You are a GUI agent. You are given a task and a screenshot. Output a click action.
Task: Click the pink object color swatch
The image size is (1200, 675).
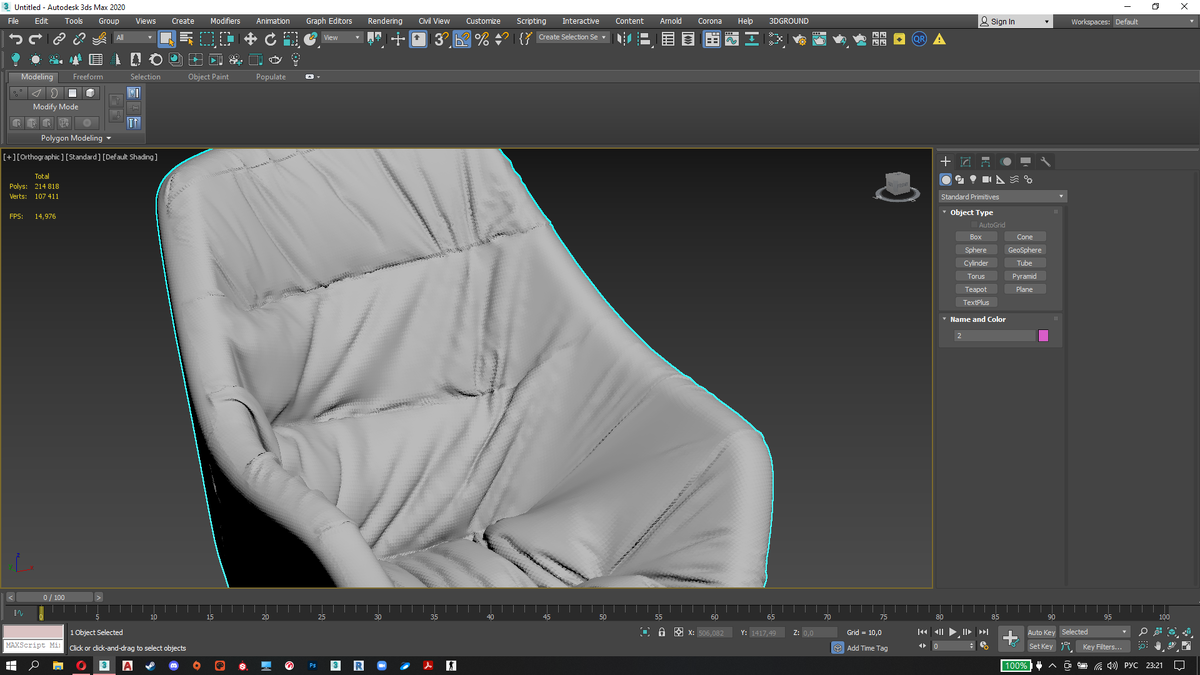click(1043, 336)
